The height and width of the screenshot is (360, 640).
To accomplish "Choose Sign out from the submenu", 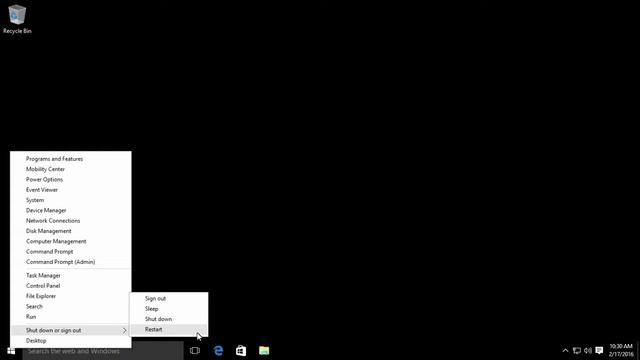I will (x=169, y=298).
